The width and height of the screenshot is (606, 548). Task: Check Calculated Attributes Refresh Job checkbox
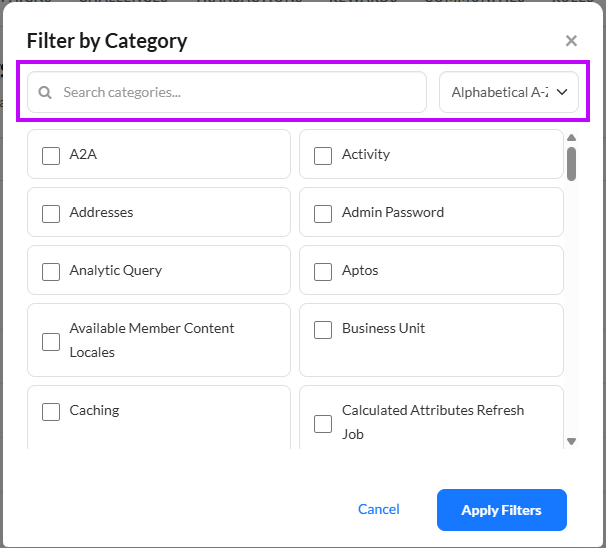[323, 423]
